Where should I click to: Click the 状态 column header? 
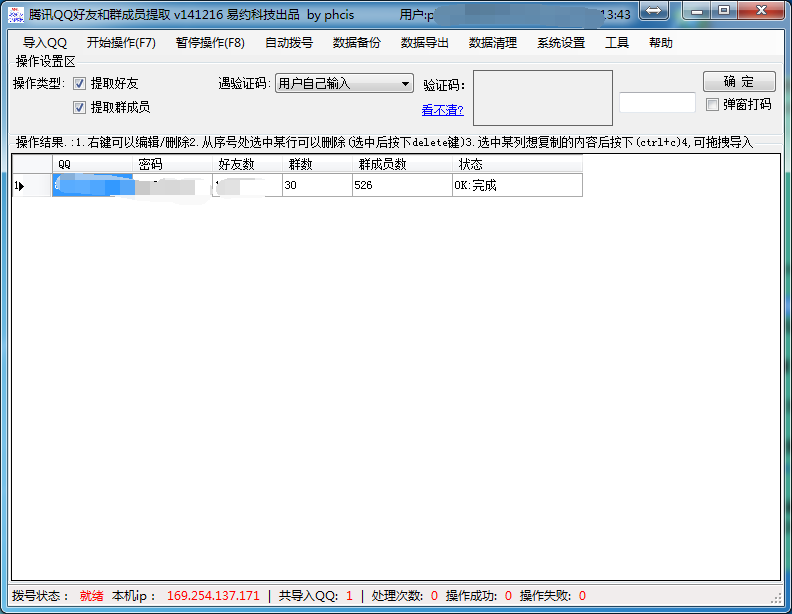click(x=518, y=164)
